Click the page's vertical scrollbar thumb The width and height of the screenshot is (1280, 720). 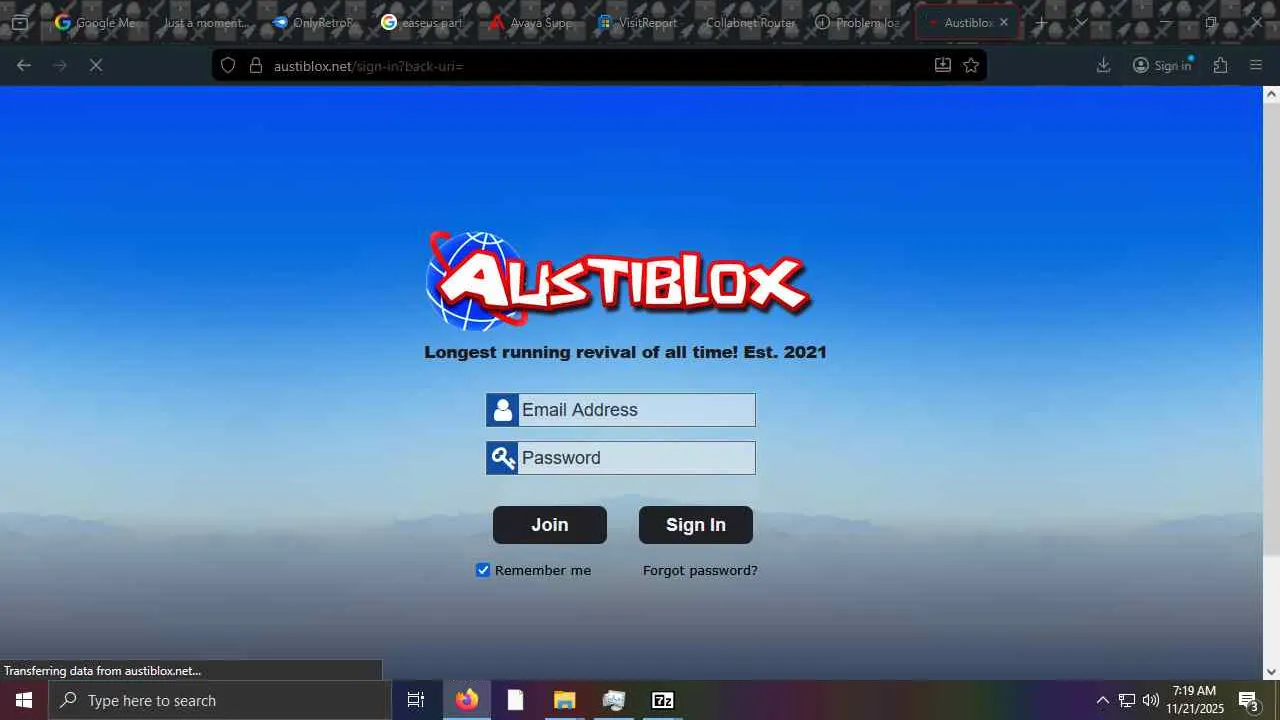pyautogui.click(x=1271, y=330)
